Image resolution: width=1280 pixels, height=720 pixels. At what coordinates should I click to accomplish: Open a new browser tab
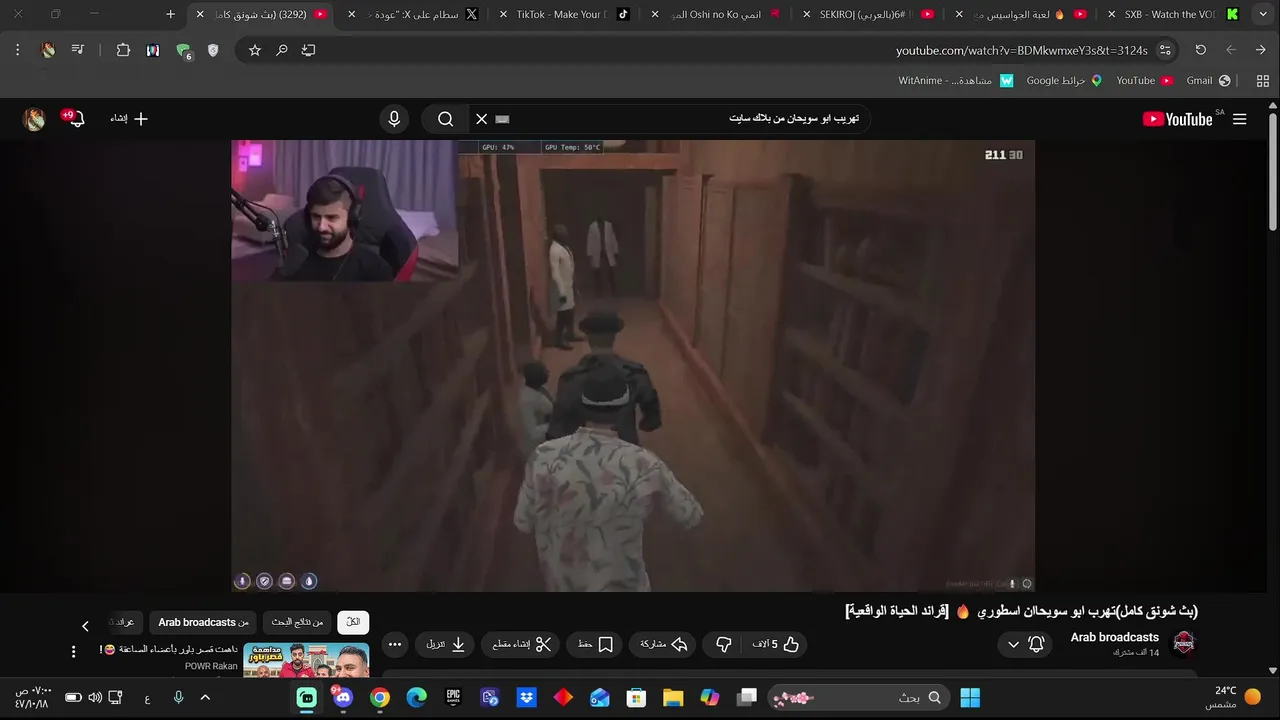[170, 14]
